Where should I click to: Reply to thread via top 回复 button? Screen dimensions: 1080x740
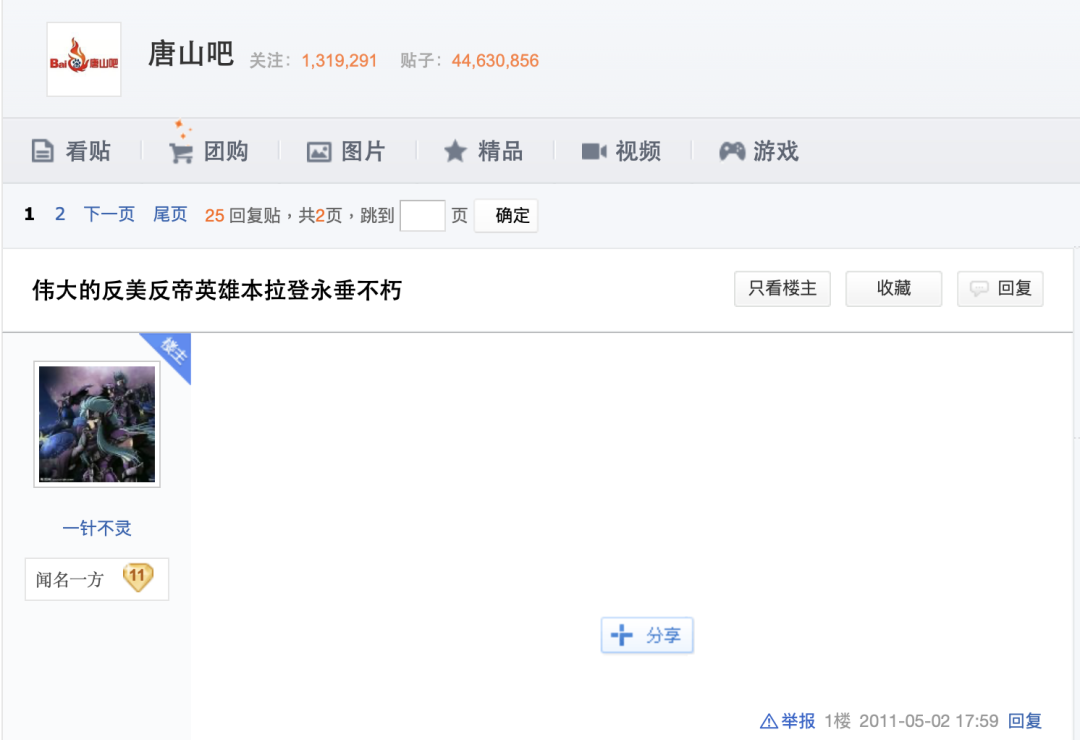1000,289
